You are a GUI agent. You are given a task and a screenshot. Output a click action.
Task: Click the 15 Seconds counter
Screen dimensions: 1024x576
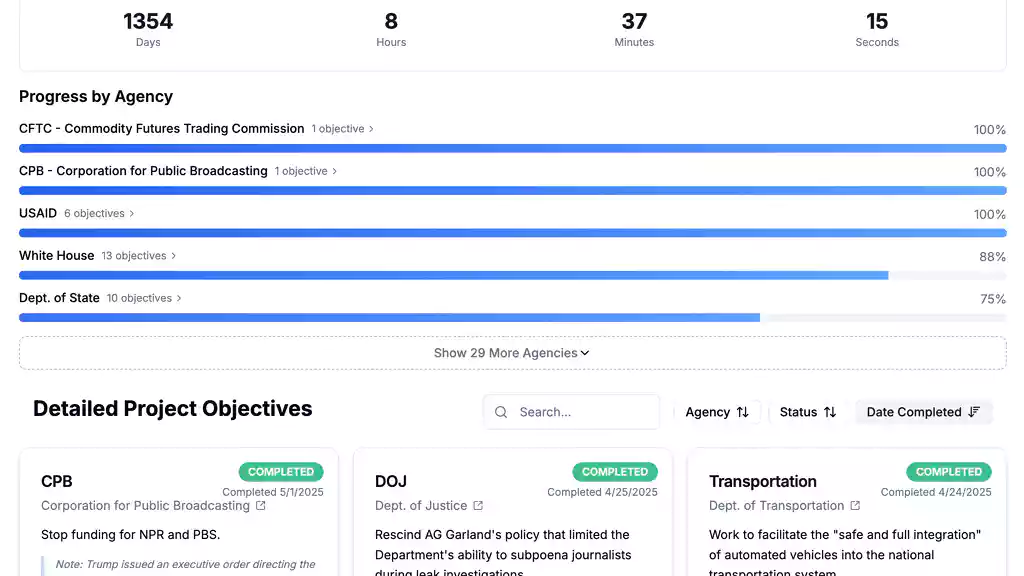[x=877, y=30]
